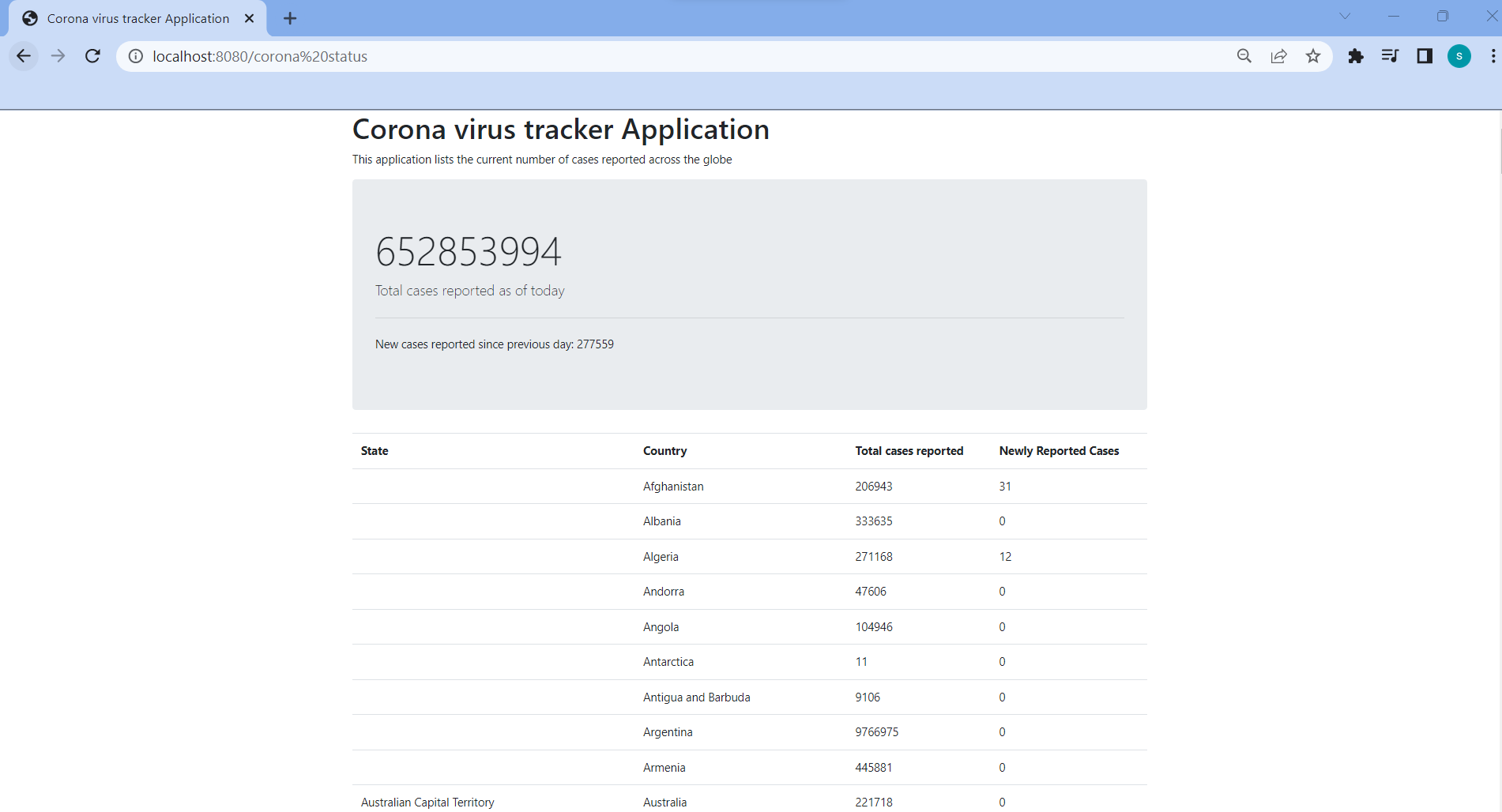View site information icon in address bar
Viewport: 1502px width, 812px height.
[x=136, y=56]
